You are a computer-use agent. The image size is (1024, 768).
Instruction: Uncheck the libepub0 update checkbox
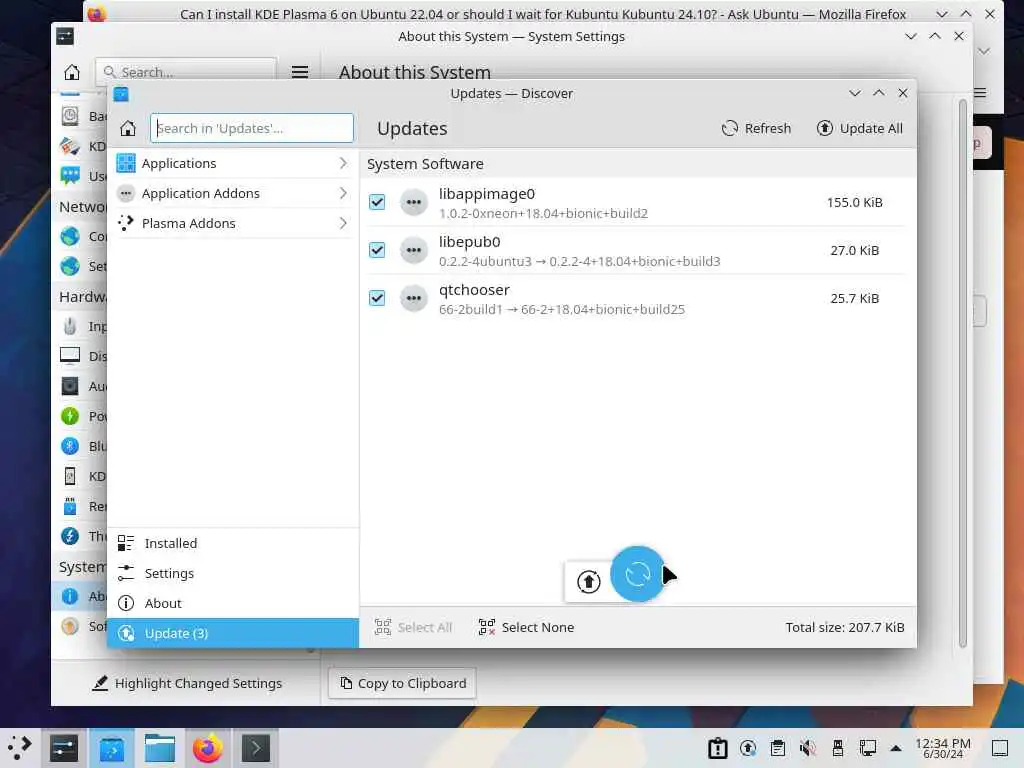[377, 250]
